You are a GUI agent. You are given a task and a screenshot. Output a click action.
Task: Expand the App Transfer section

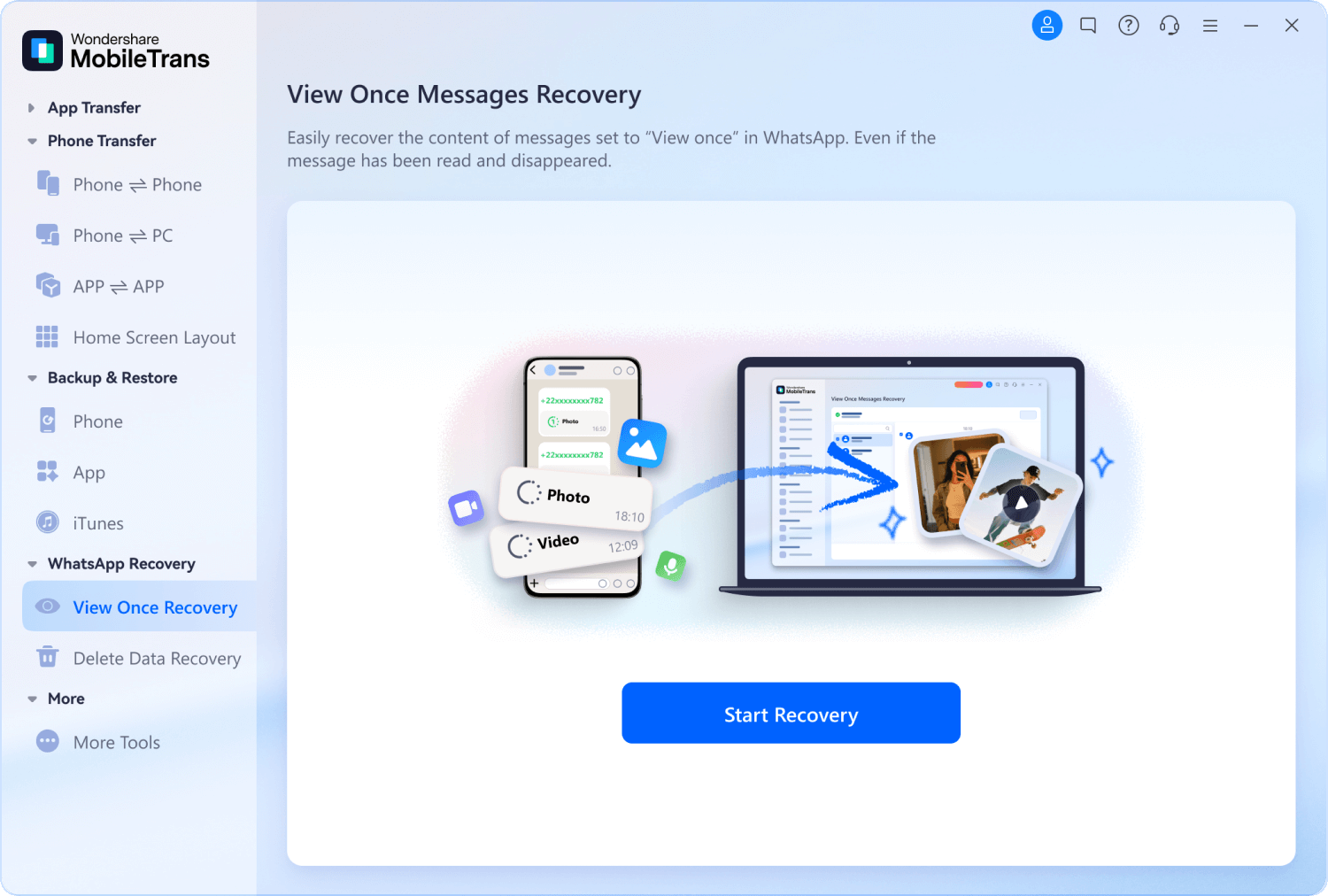tap(32, 108)
